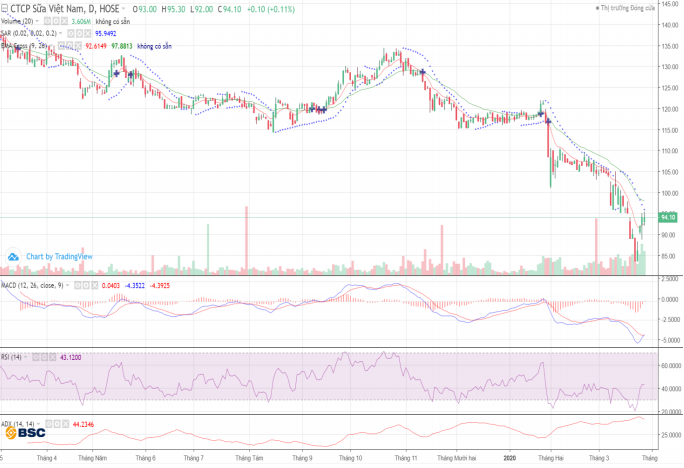Hide the RSI (14) indicator with its eye icon
Viewport: 684px width, 468px height.
pyautogui.click(x=36, y=357)
